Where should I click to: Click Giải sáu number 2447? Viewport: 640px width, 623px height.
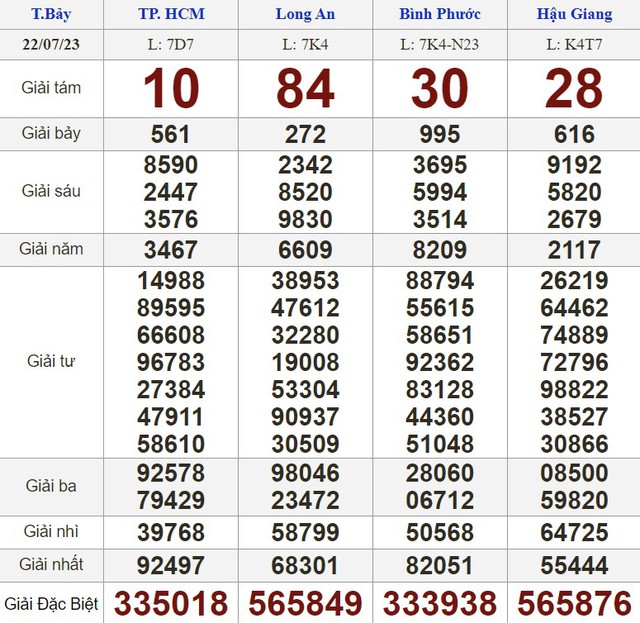(x=171, y=192)
